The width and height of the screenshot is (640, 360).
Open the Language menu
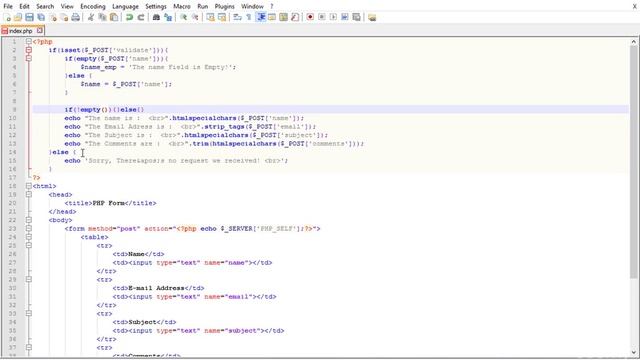pos(125,6)
